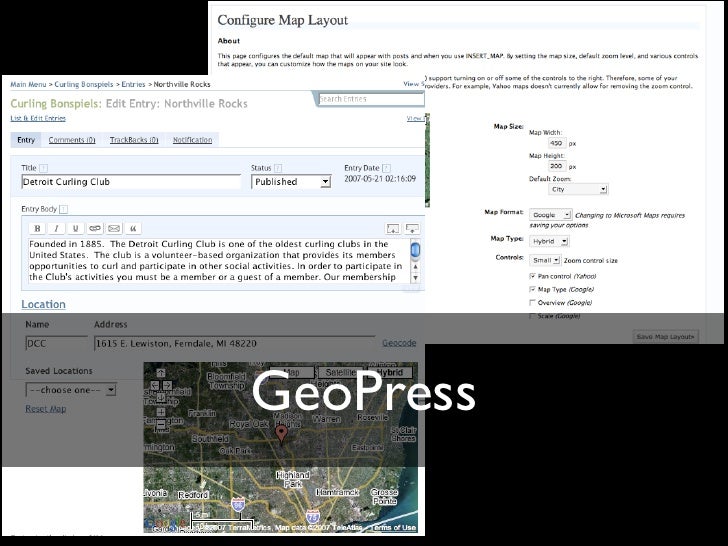Enable the Scale (Google) checkbox
Screen dimensions: 728x546
(533, 316)
